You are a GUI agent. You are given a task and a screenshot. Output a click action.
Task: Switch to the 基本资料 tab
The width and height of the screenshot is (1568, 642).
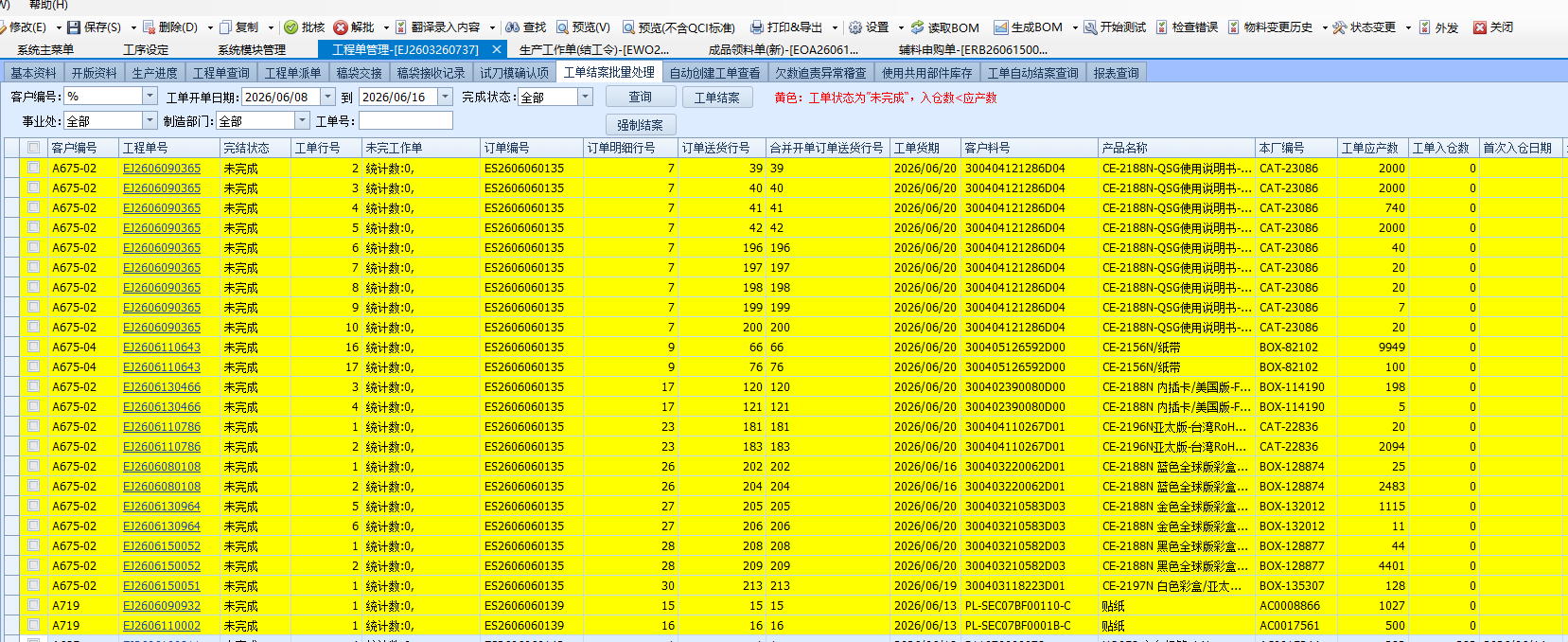tap(33, 73)
